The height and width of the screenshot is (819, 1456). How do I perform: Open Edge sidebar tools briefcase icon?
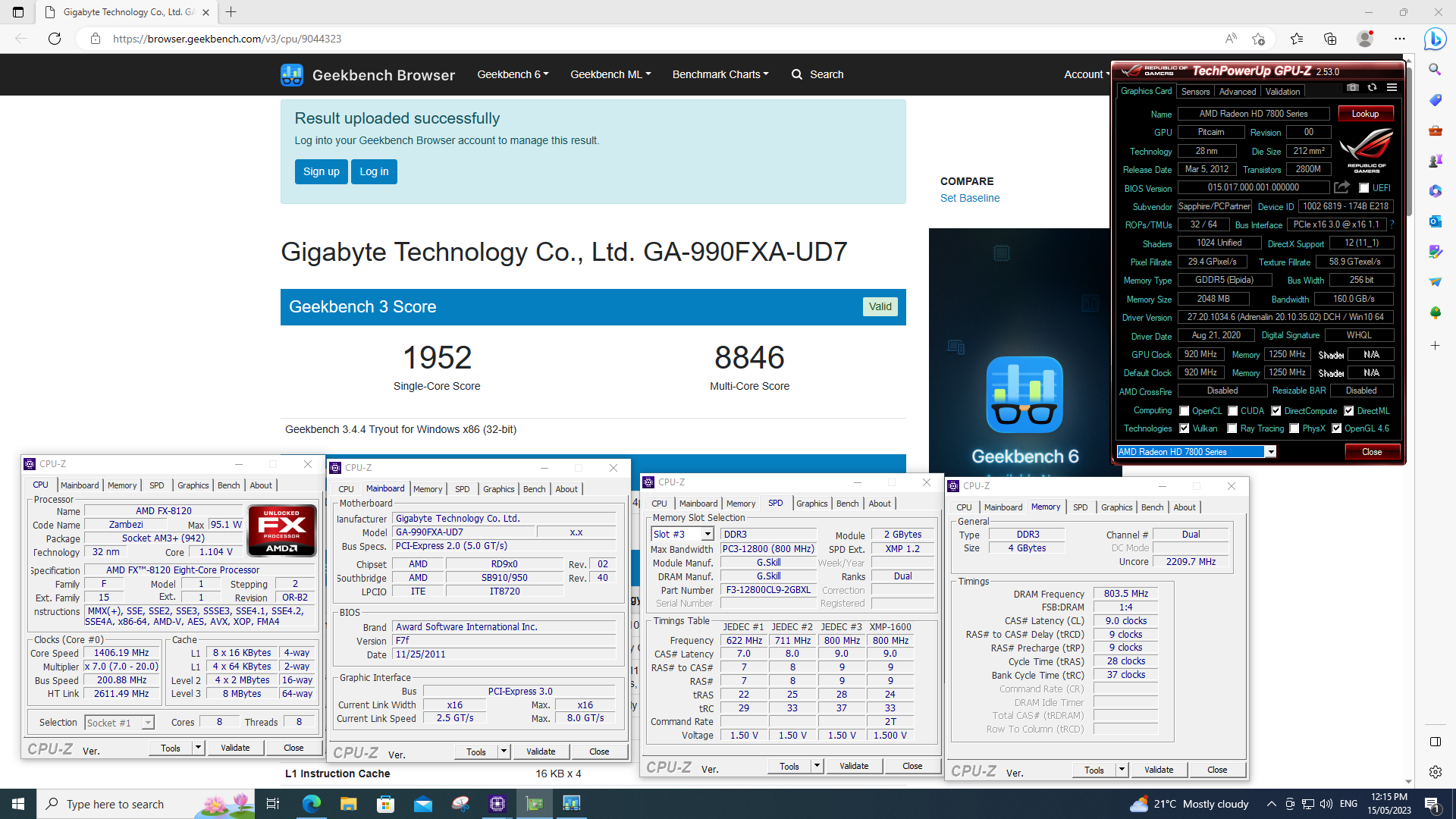[1435, 130]
